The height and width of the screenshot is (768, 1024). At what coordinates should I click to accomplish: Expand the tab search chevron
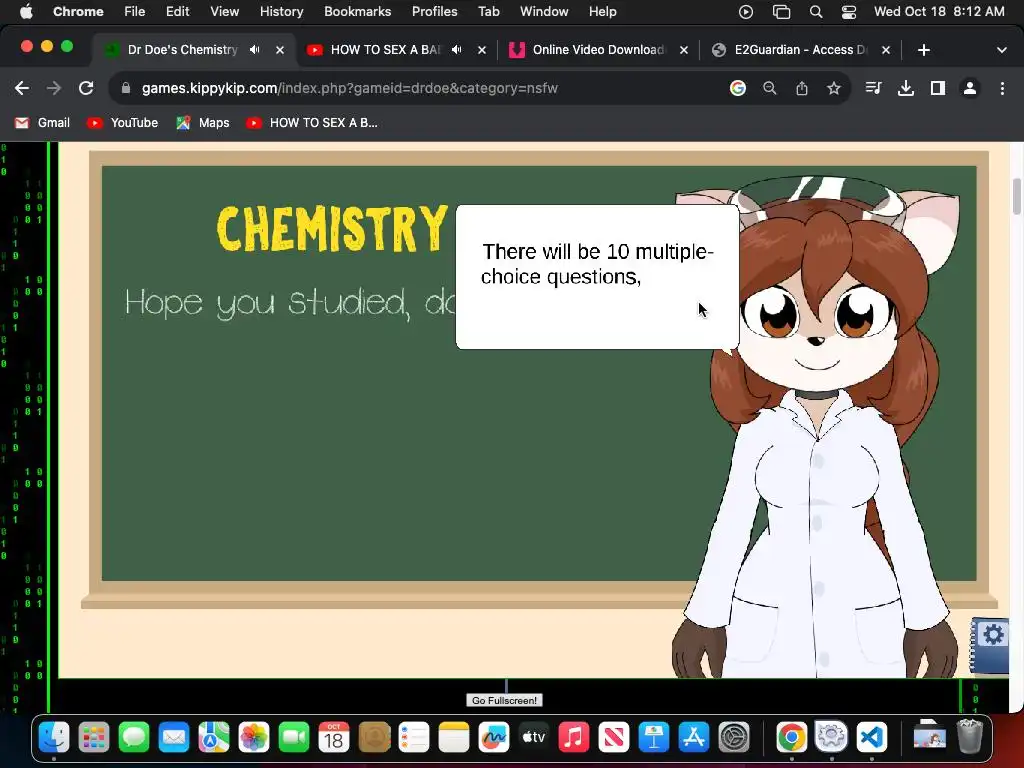(1002, 50)
